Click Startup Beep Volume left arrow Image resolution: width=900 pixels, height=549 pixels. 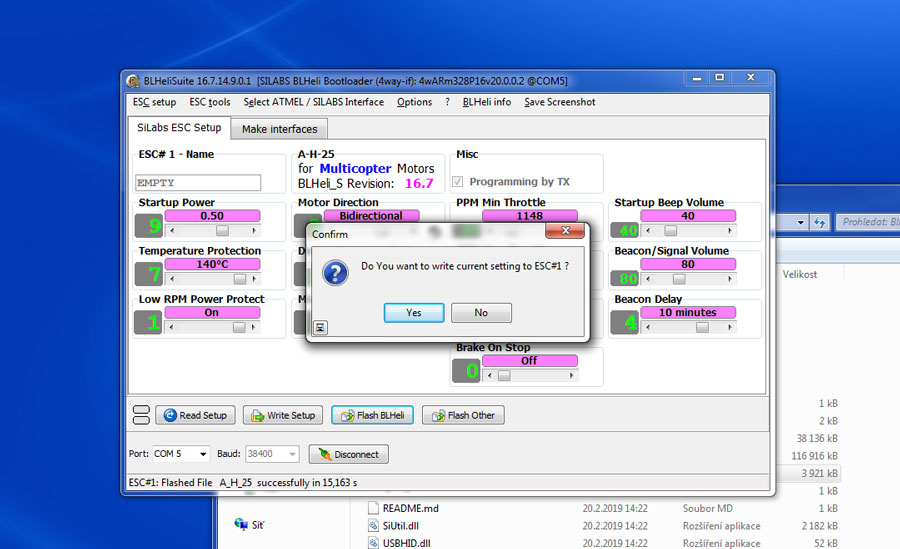(648, 231)
